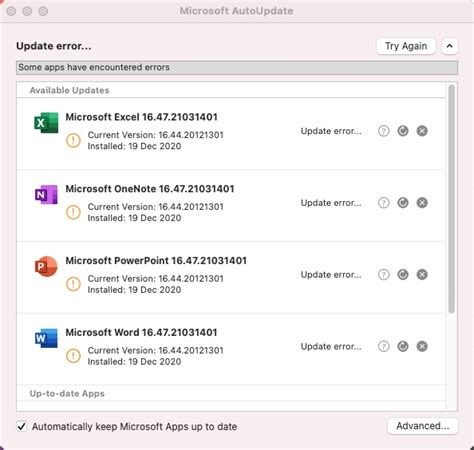Cancel the Excel update with X icon
The image size is (474, 450).
click(x=422, y=131)
